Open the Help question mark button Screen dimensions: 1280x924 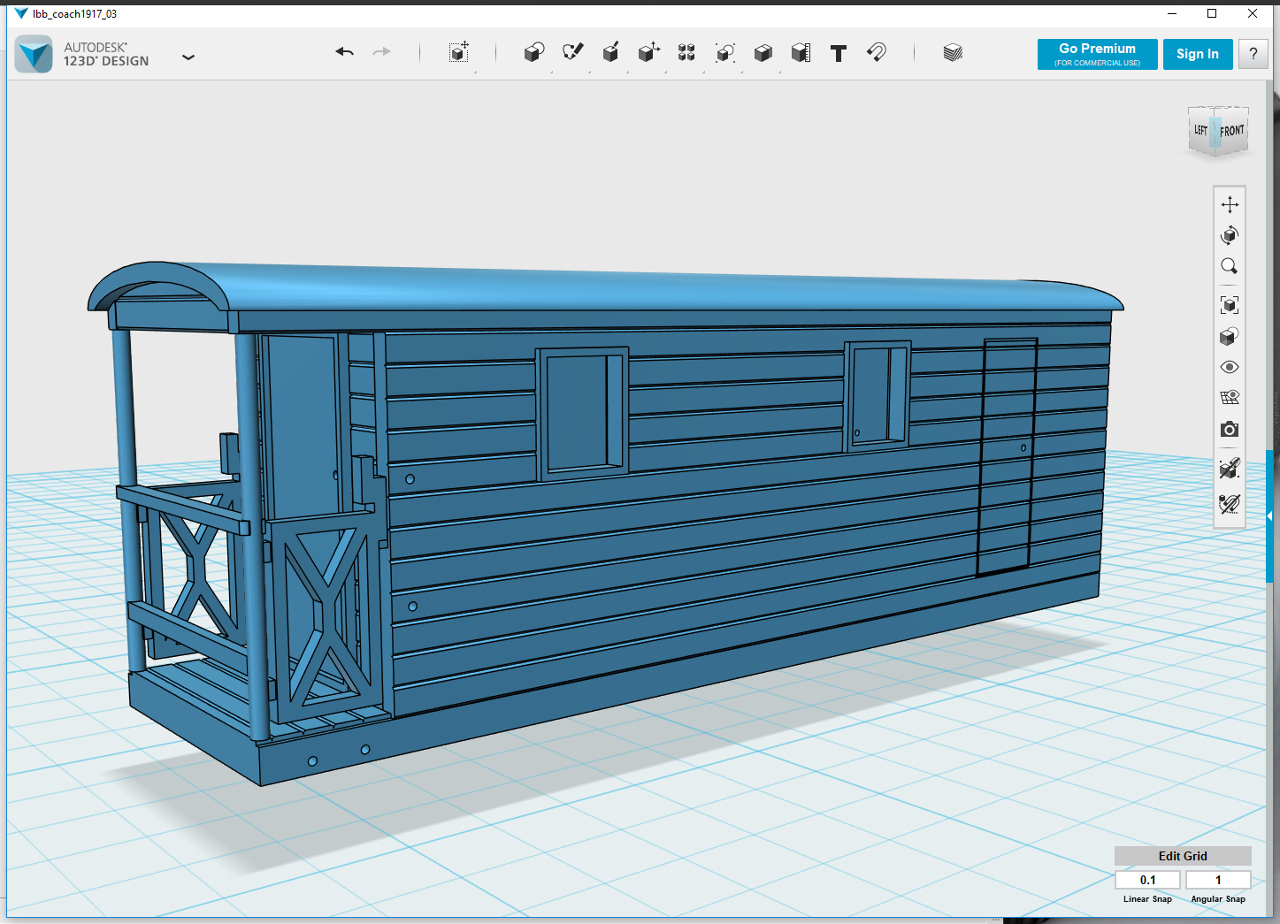1253,54
